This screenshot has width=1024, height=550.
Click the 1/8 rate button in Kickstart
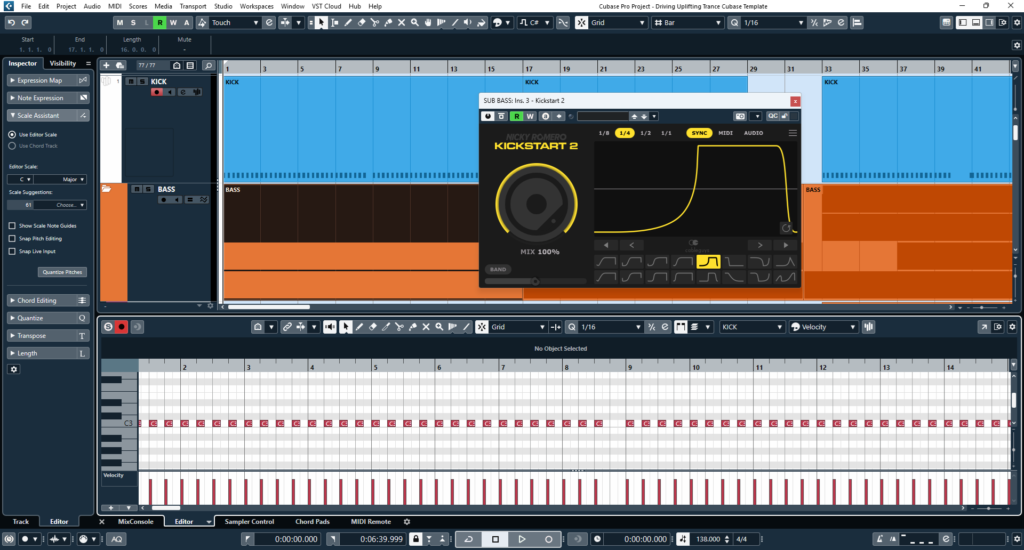[604, 133]
